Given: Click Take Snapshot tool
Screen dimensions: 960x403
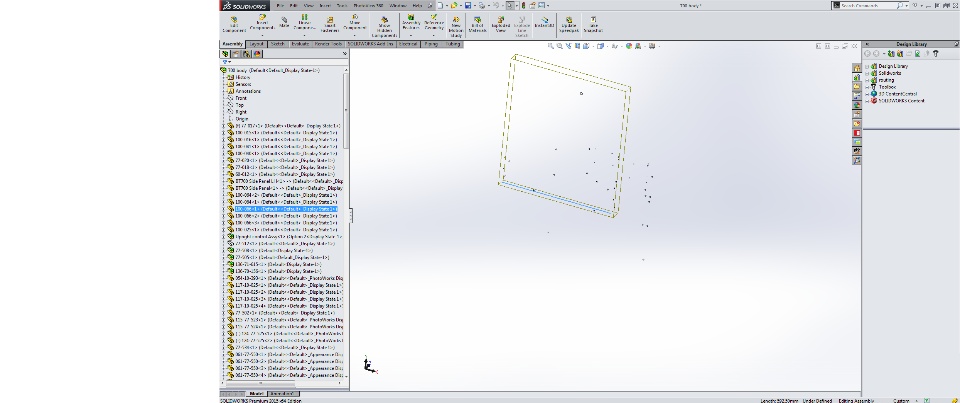Looking at the screenshot, I should click(x=593, y=24).
